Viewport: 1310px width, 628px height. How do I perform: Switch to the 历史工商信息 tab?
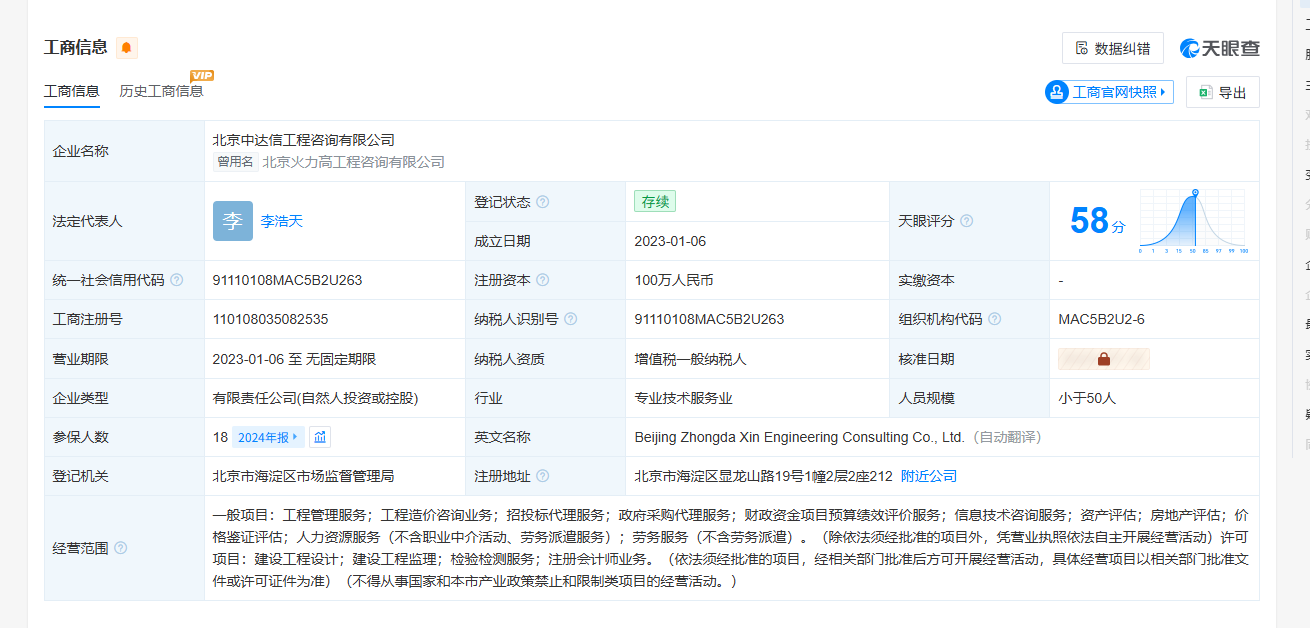coord(161,91)
